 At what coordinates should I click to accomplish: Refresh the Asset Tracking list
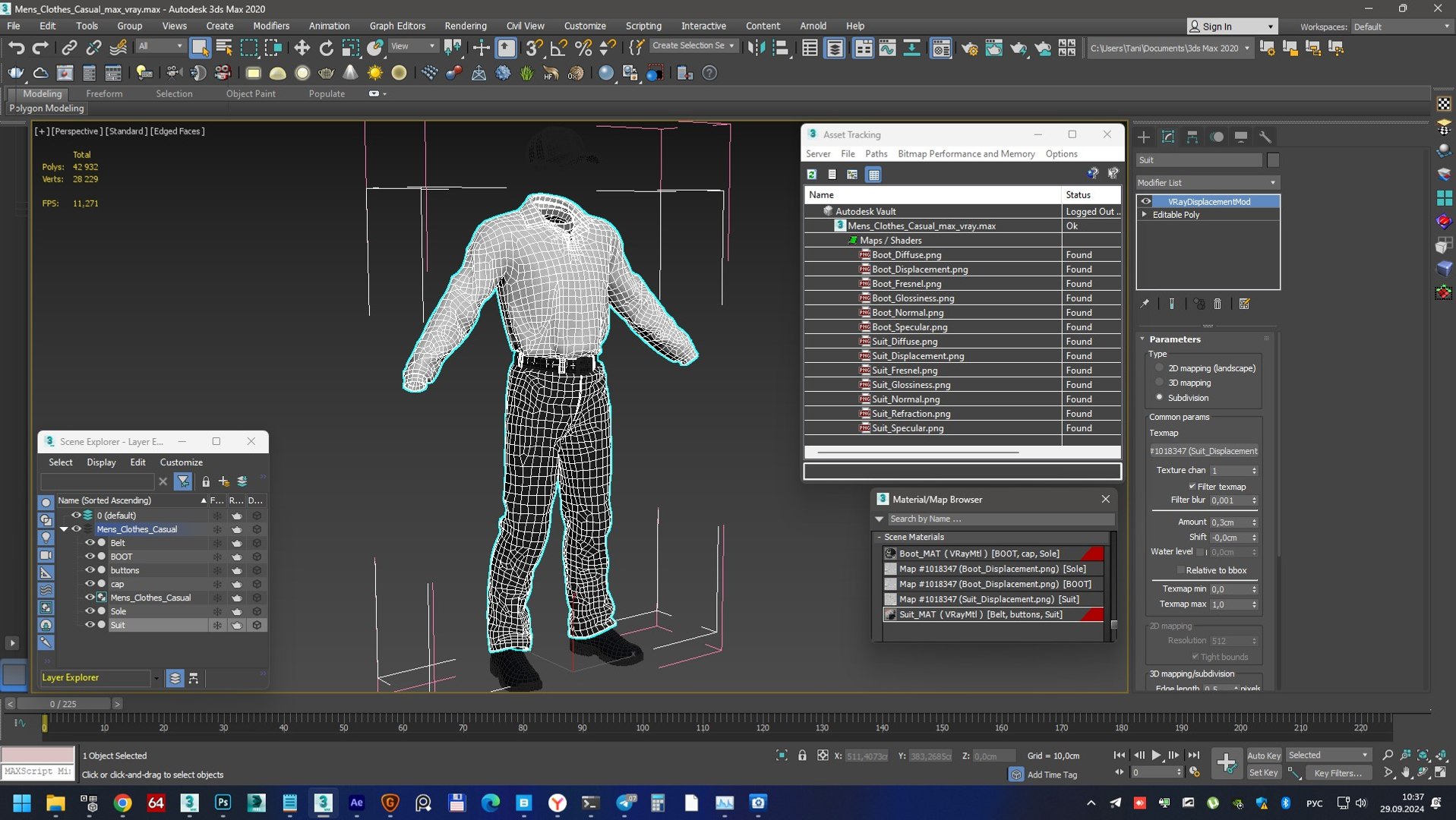click(812, 175)
